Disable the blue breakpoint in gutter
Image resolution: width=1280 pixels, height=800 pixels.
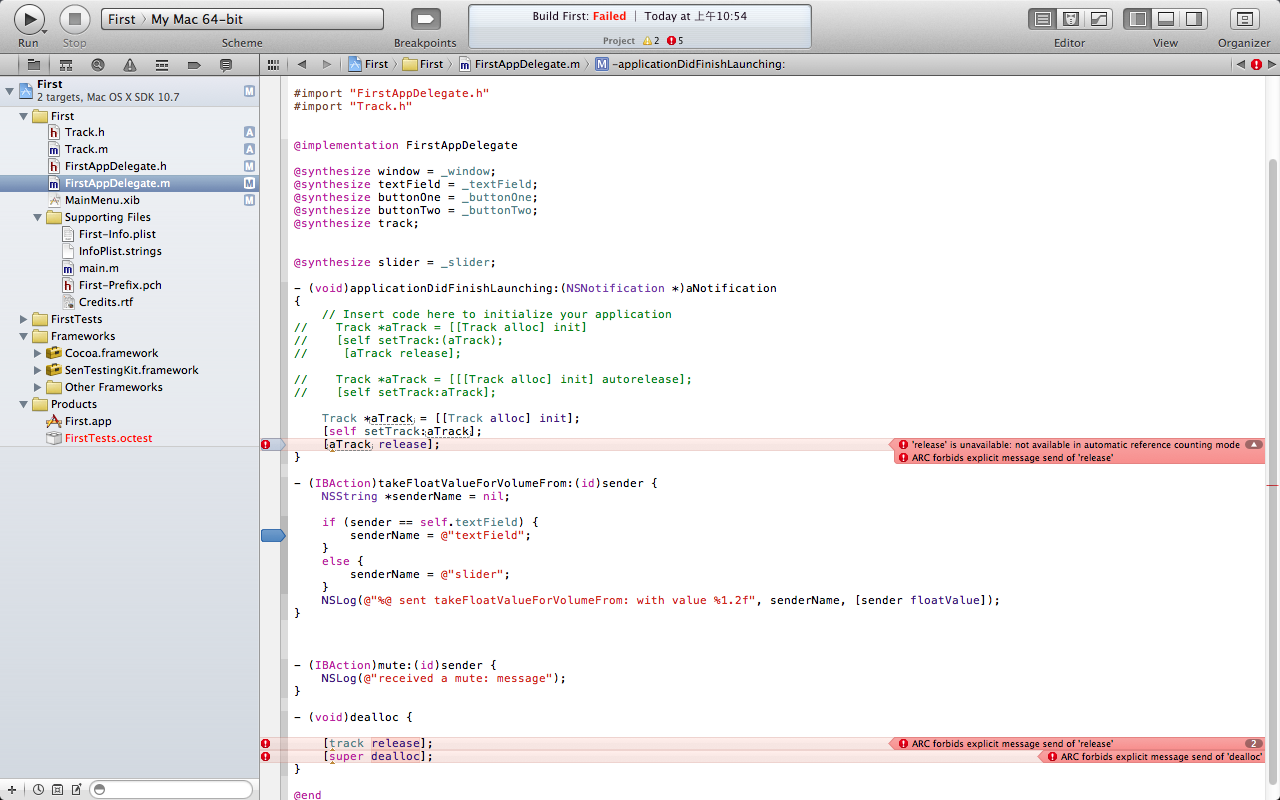(273, 536)
